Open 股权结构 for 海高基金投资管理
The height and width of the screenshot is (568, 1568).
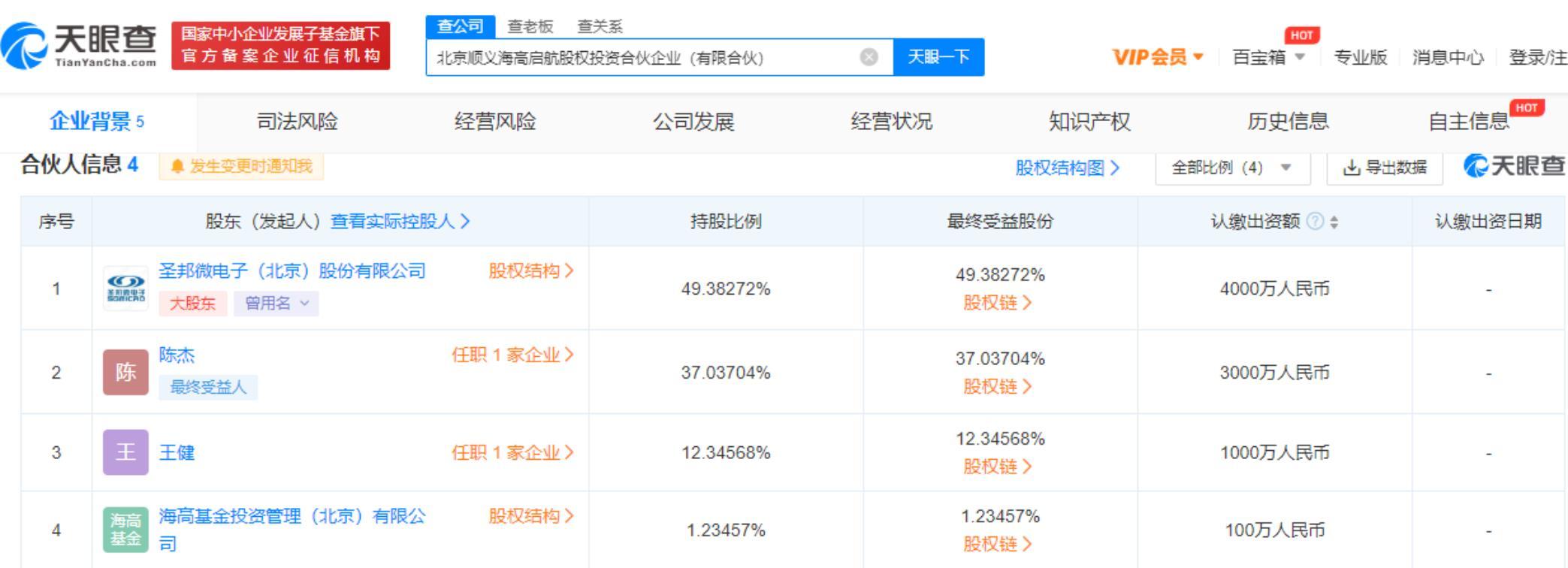[x=531, y=516]
